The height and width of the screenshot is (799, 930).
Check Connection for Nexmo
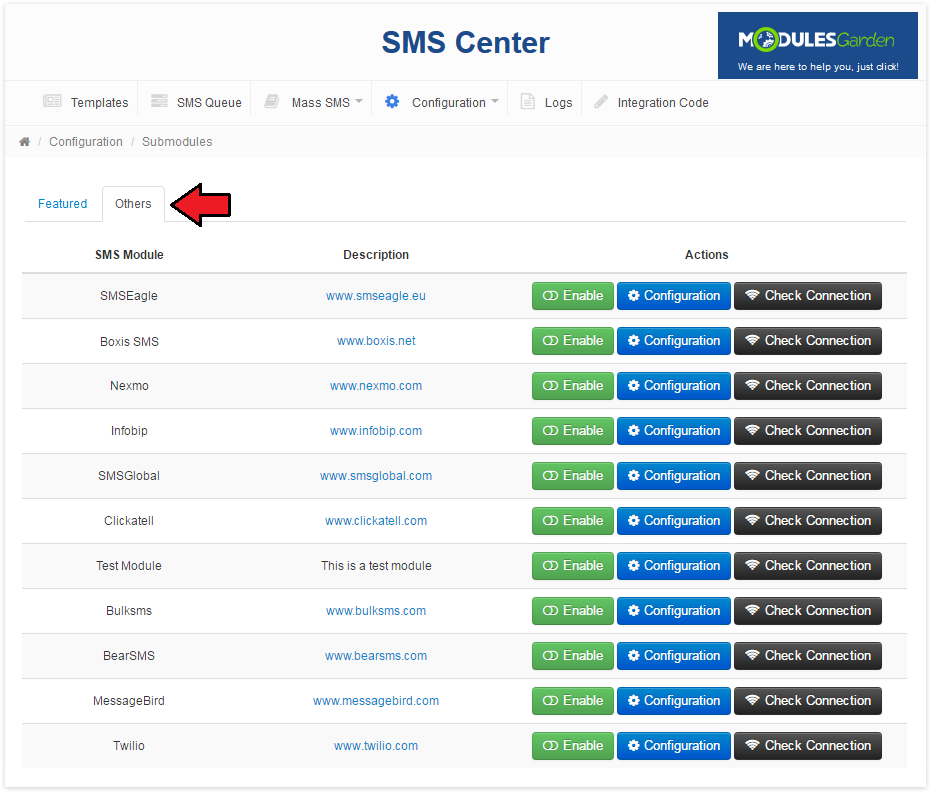point(808,386)
